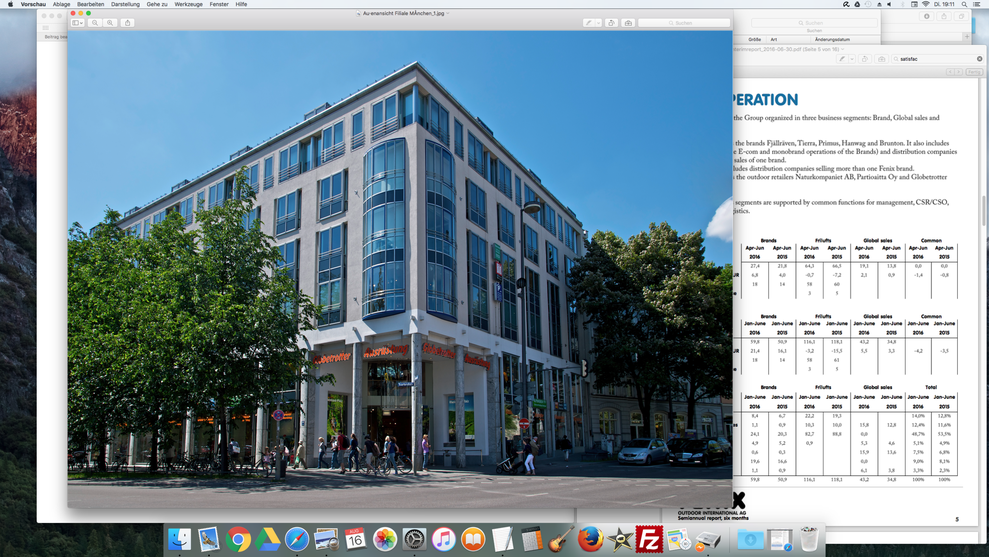
Task: Open the Vorschau app menu
Action: click(x=33, y=4)
